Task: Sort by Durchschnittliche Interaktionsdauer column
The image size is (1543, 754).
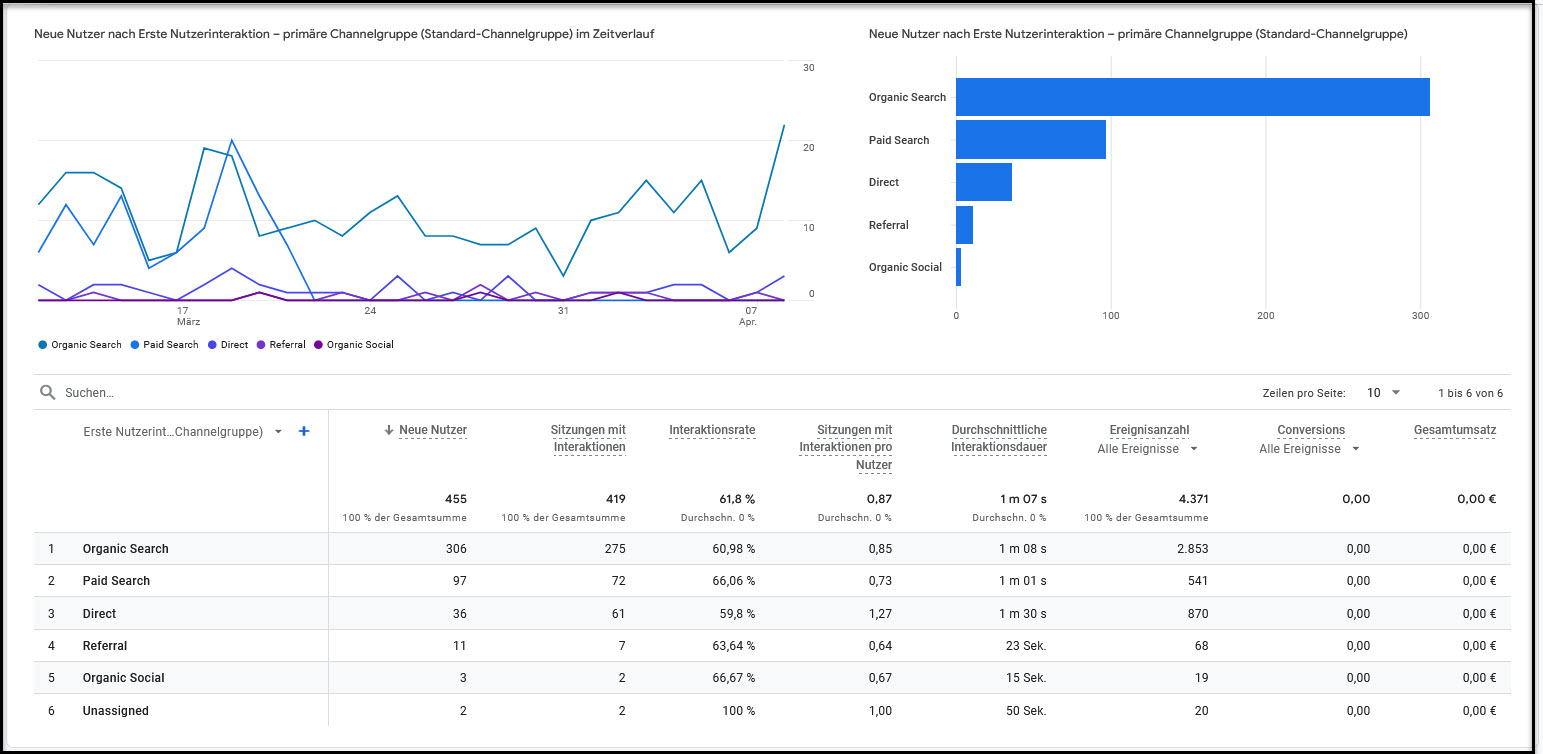Action: point(999,438)
